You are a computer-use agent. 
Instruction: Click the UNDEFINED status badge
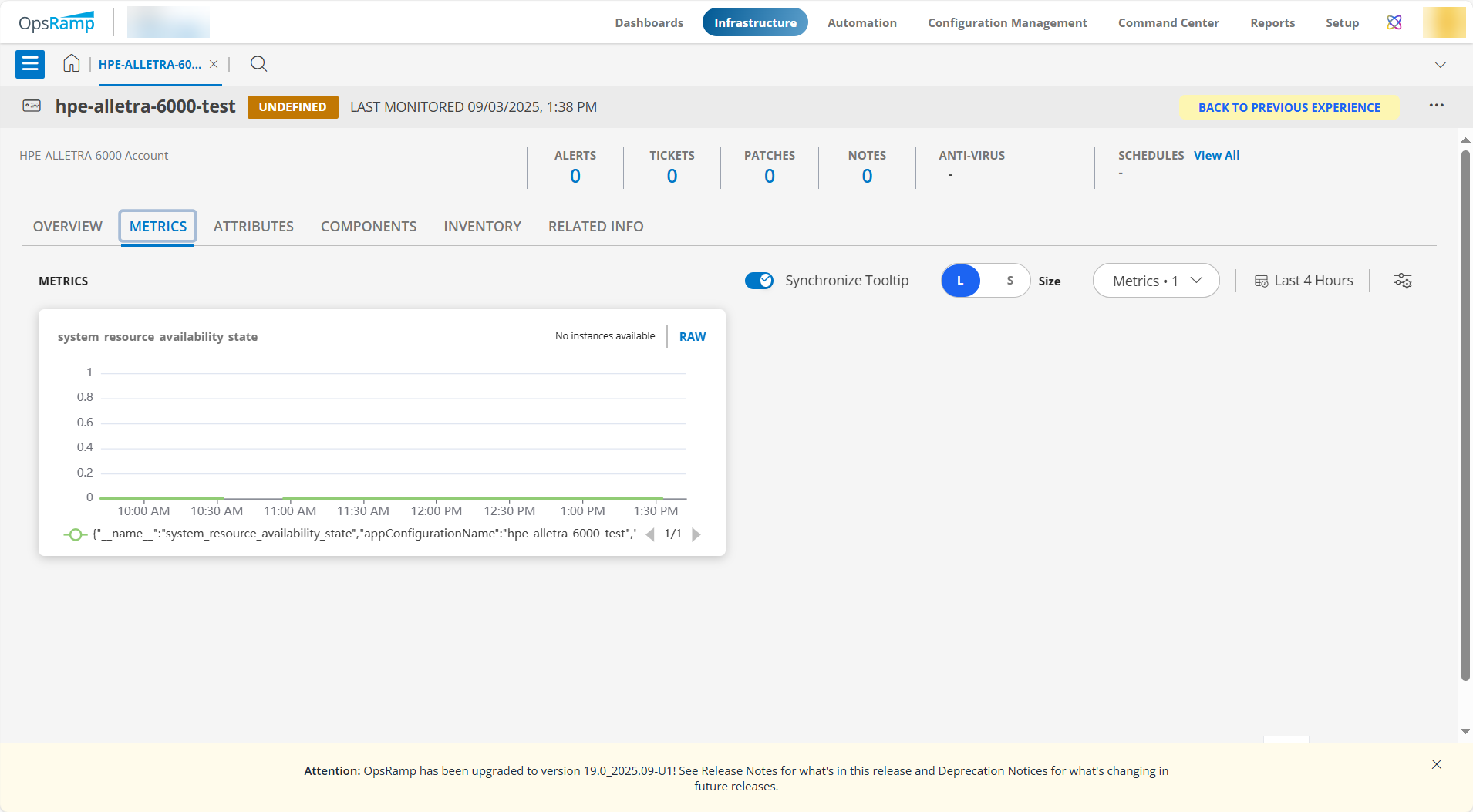[292, 107]
